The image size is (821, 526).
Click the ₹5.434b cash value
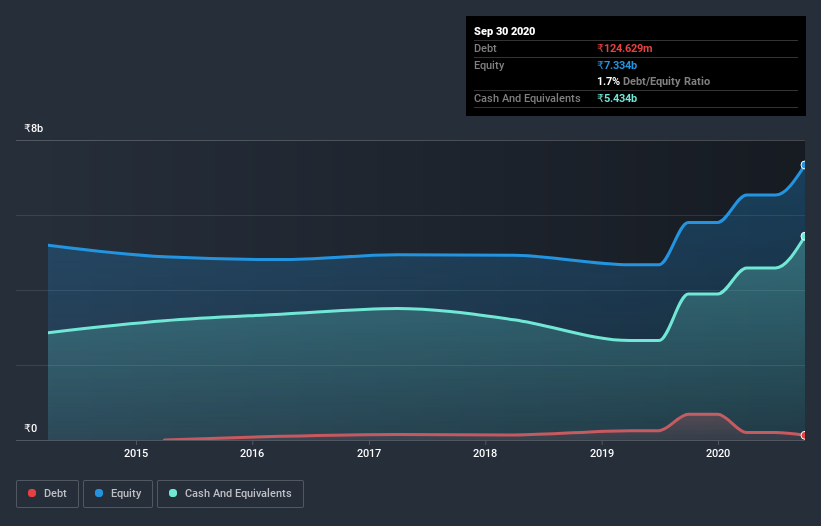[x=617, y=98]
